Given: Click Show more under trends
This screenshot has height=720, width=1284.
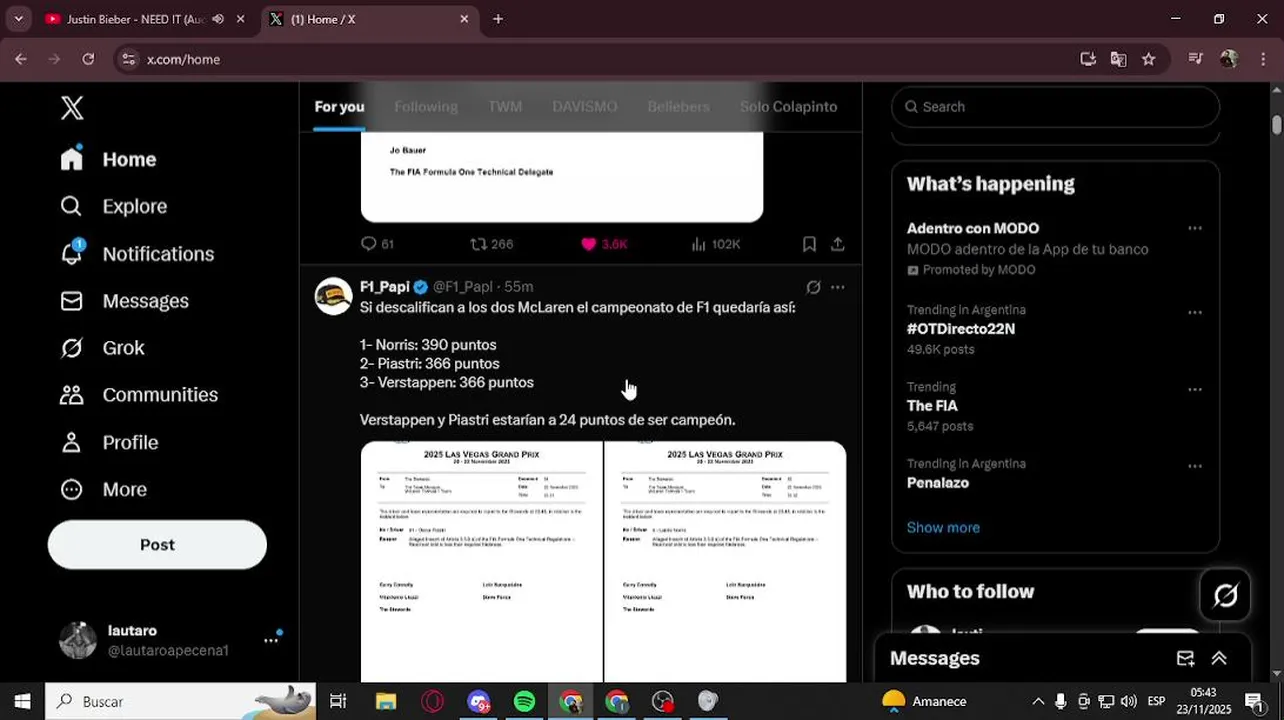Looking at the screenshot, I should click(x=943, y=528).
